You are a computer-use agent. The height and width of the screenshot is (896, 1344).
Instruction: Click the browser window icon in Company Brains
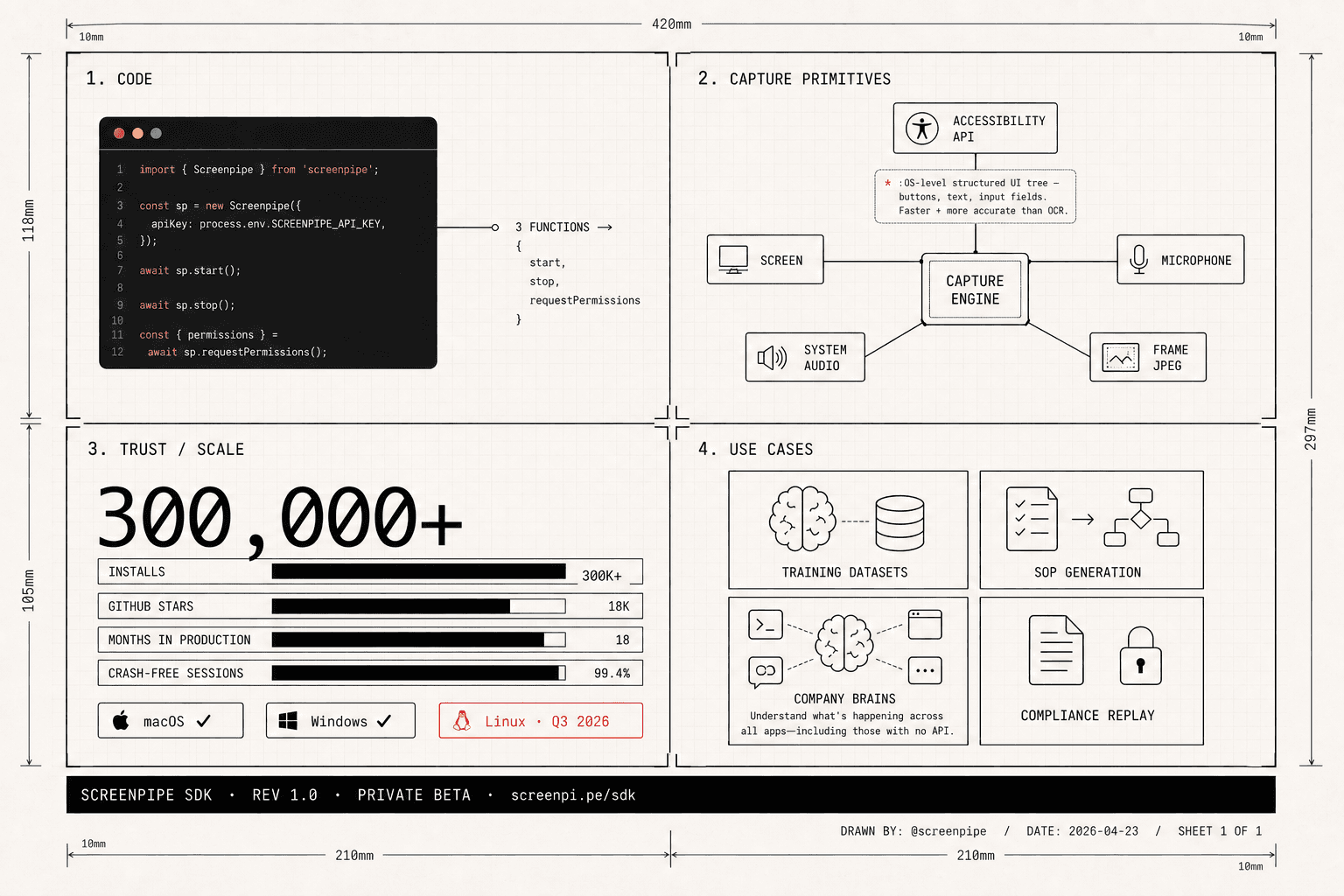[x=925, y=625]
